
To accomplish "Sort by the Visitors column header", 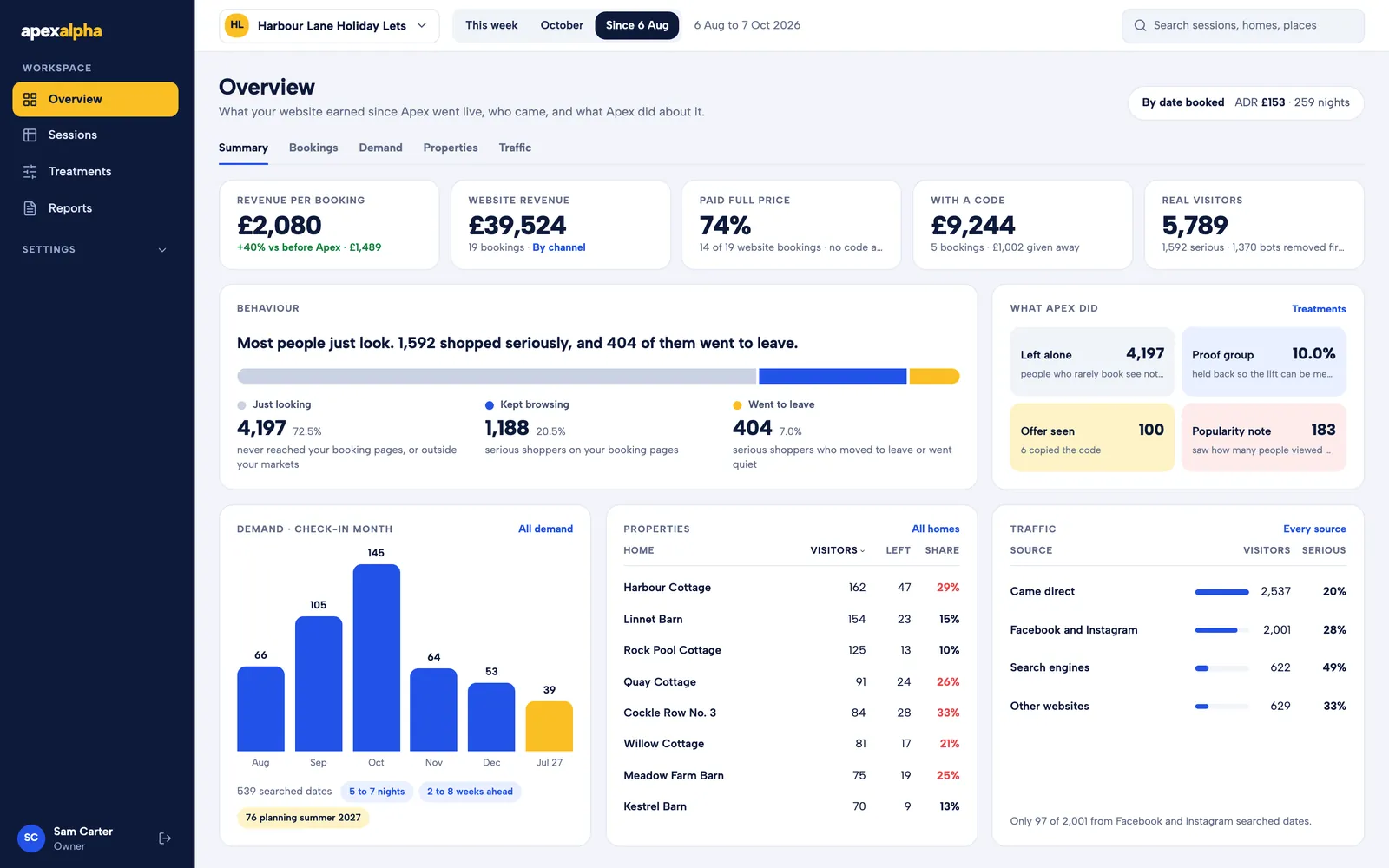I will [x=838, y=550].
